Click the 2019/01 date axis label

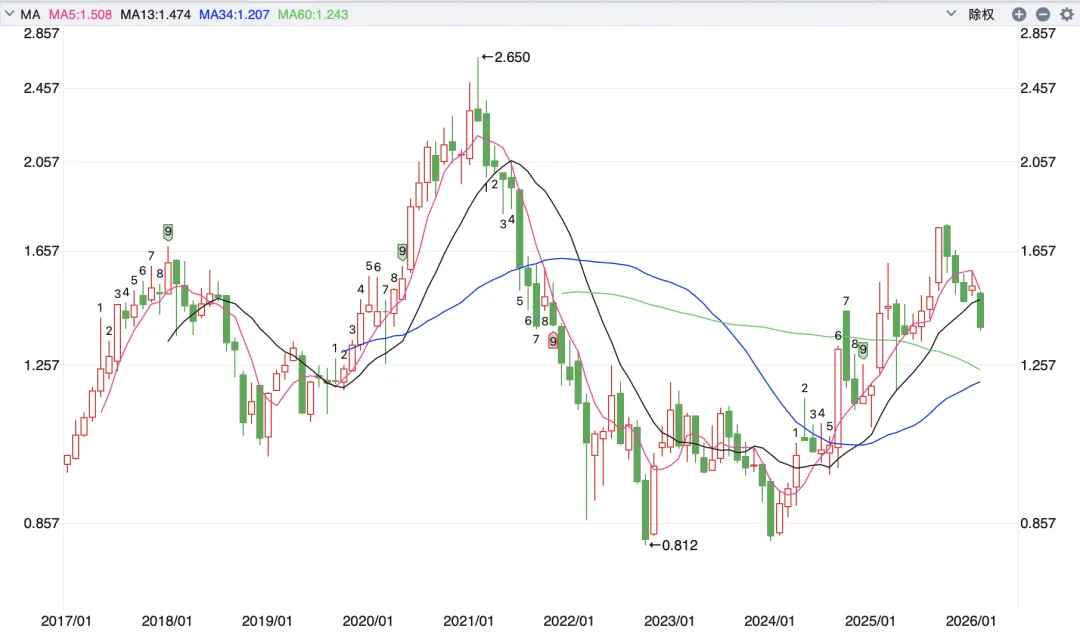(267, 621)
